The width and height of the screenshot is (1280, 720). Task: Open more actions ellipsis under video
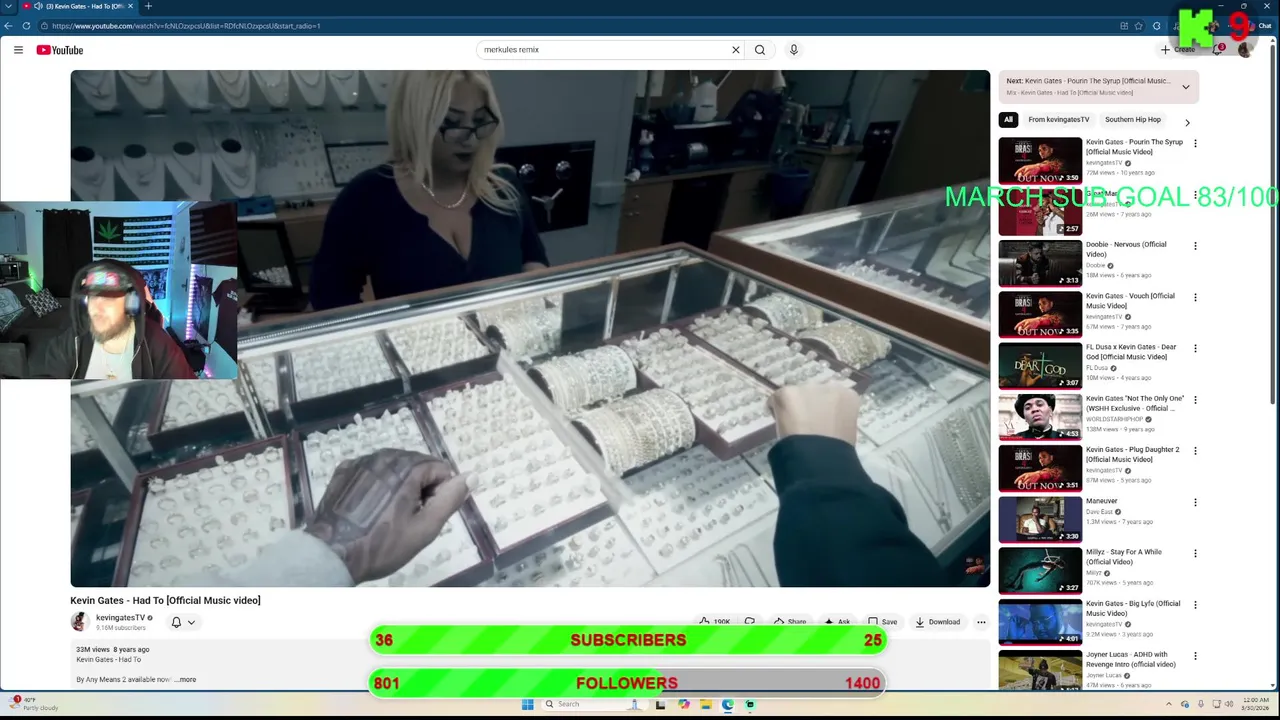click(981, 622)
